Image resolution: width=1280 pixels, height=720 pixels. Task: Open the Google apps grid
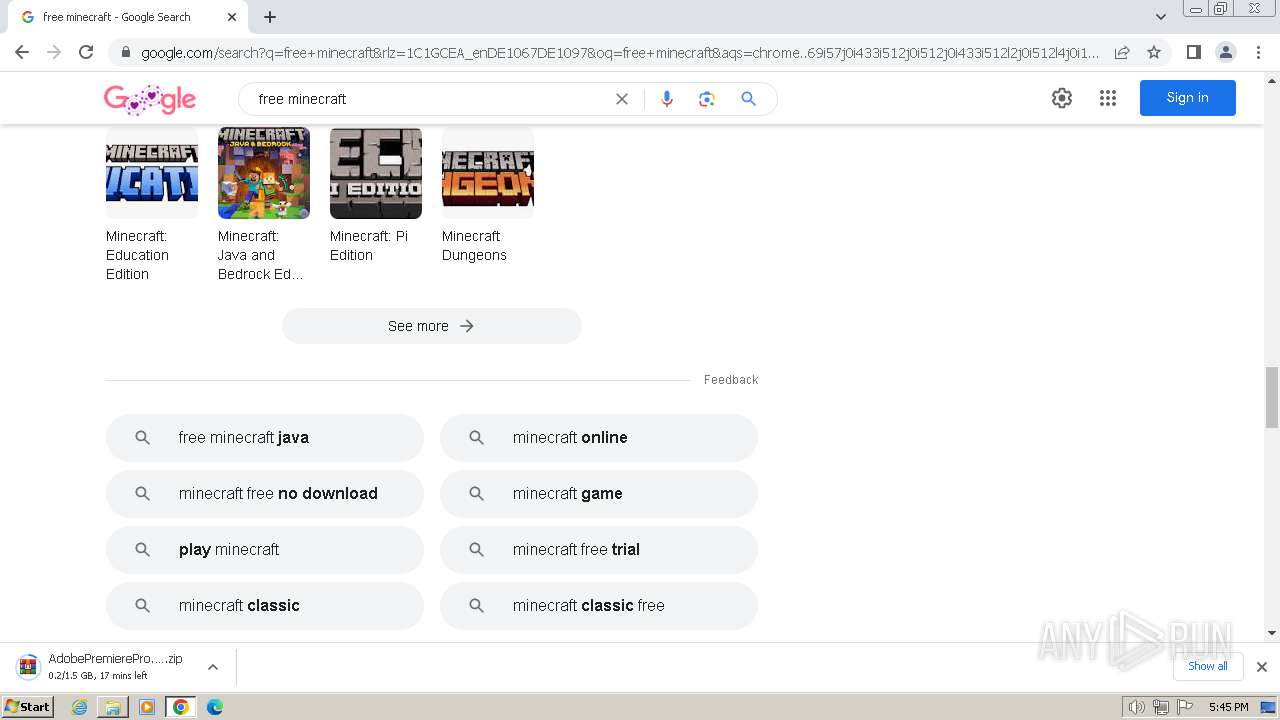click(1108, 98)
